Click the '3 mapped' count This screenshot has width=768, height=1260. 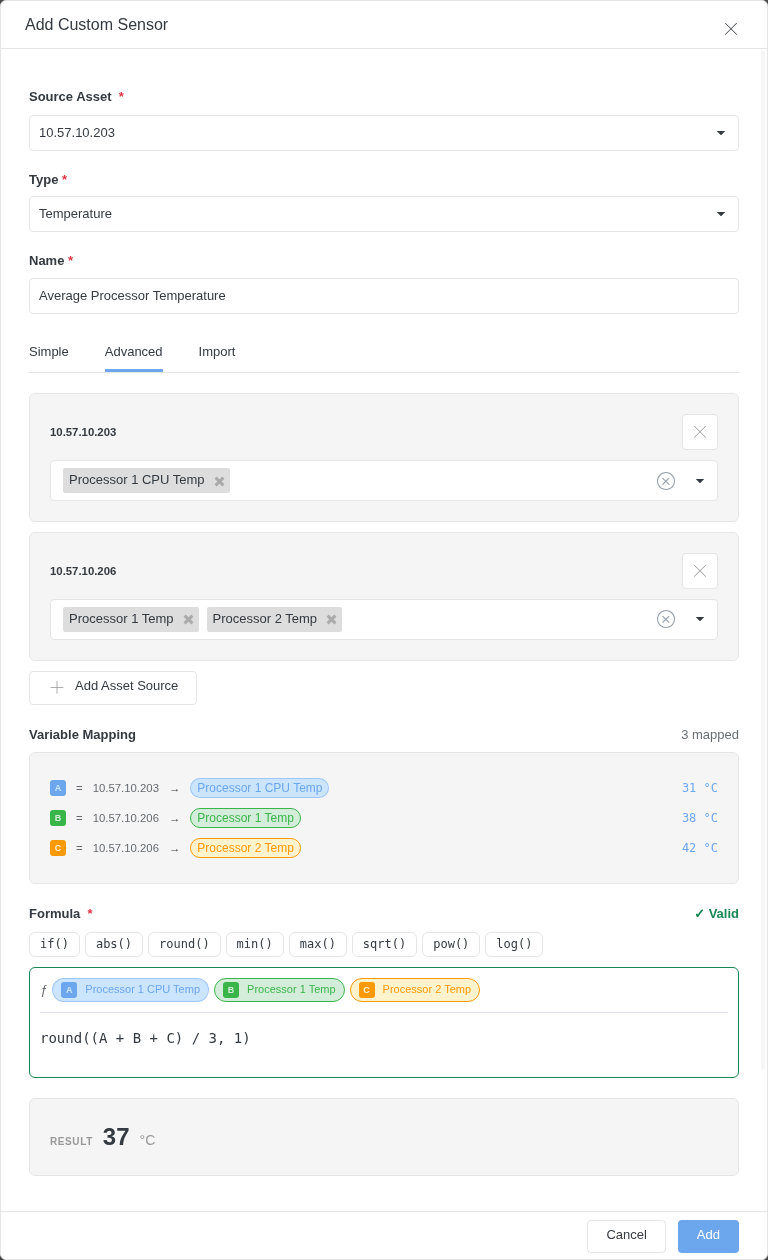coord(710,735)
